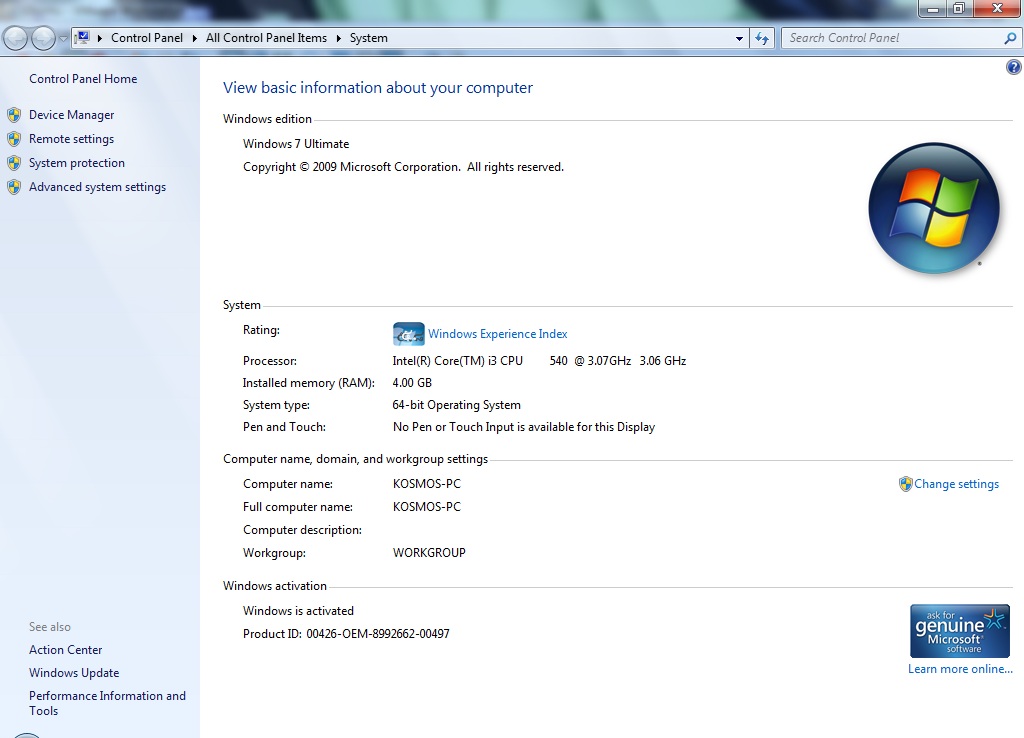Select Control Panel in the breadcrumb
Image resolution: width=1024 pixels, height=738 pixels.
[147, 38]
